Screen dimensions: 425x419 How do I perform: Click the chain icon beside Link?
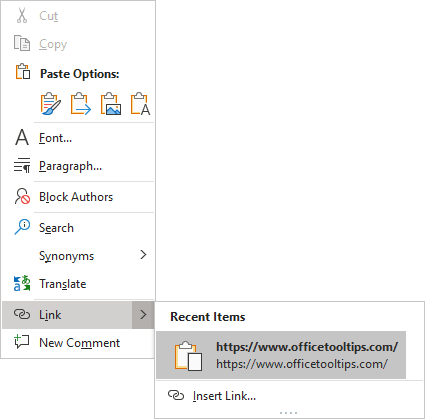[22, 314]
